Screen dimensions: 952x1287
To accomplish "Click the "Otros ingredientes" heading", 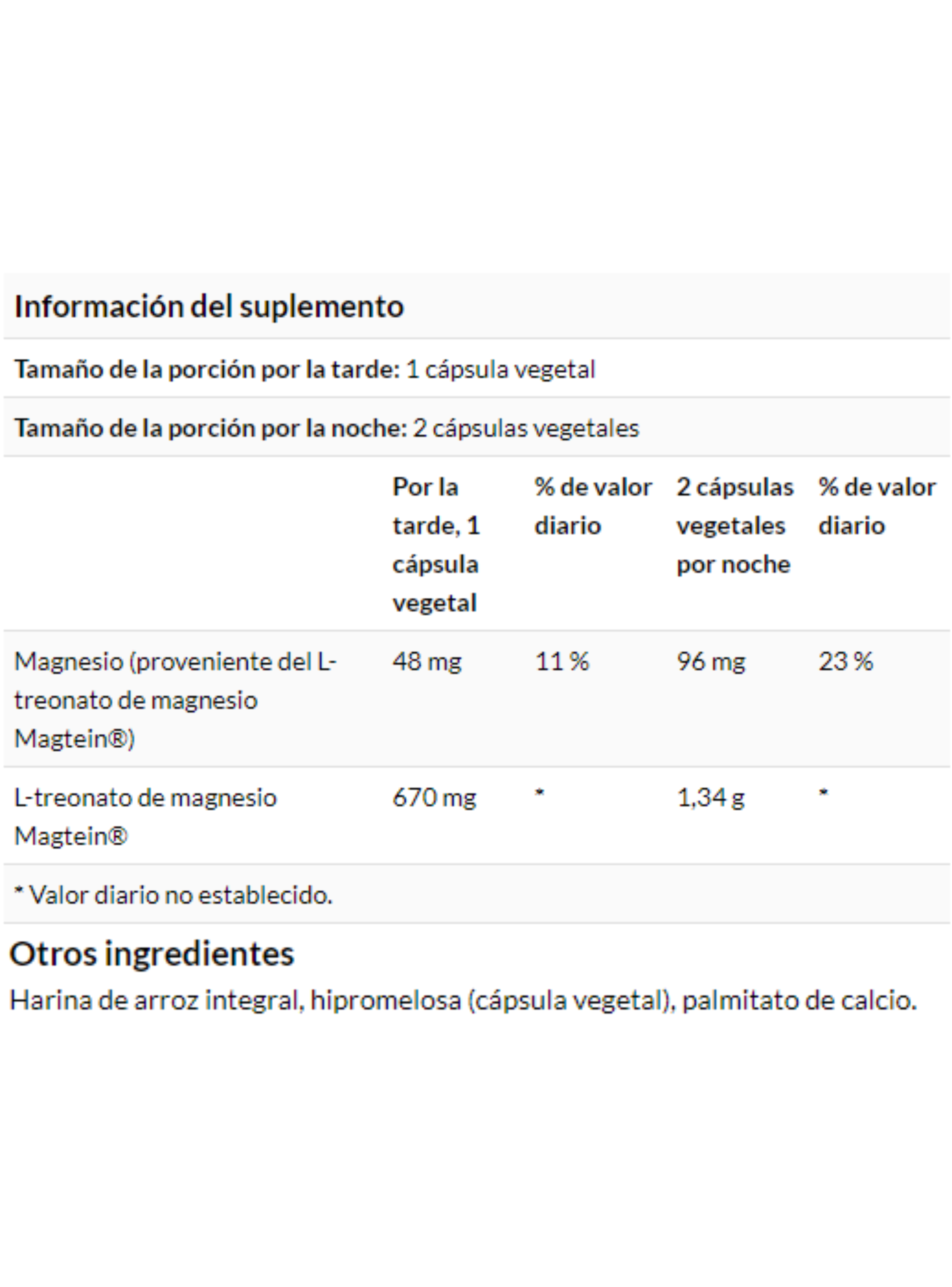I will (152, 953).
